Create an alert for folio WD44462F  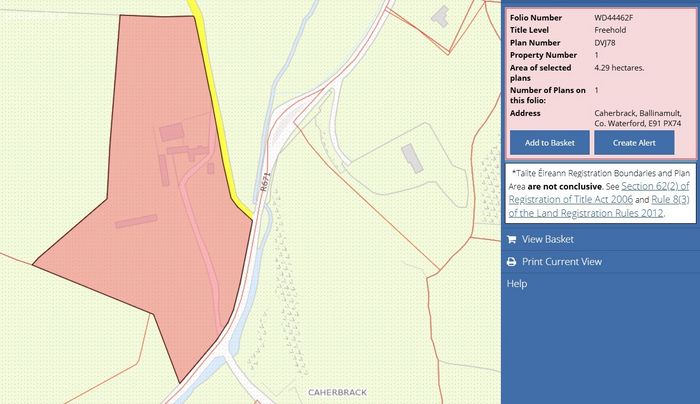(634, 143)
